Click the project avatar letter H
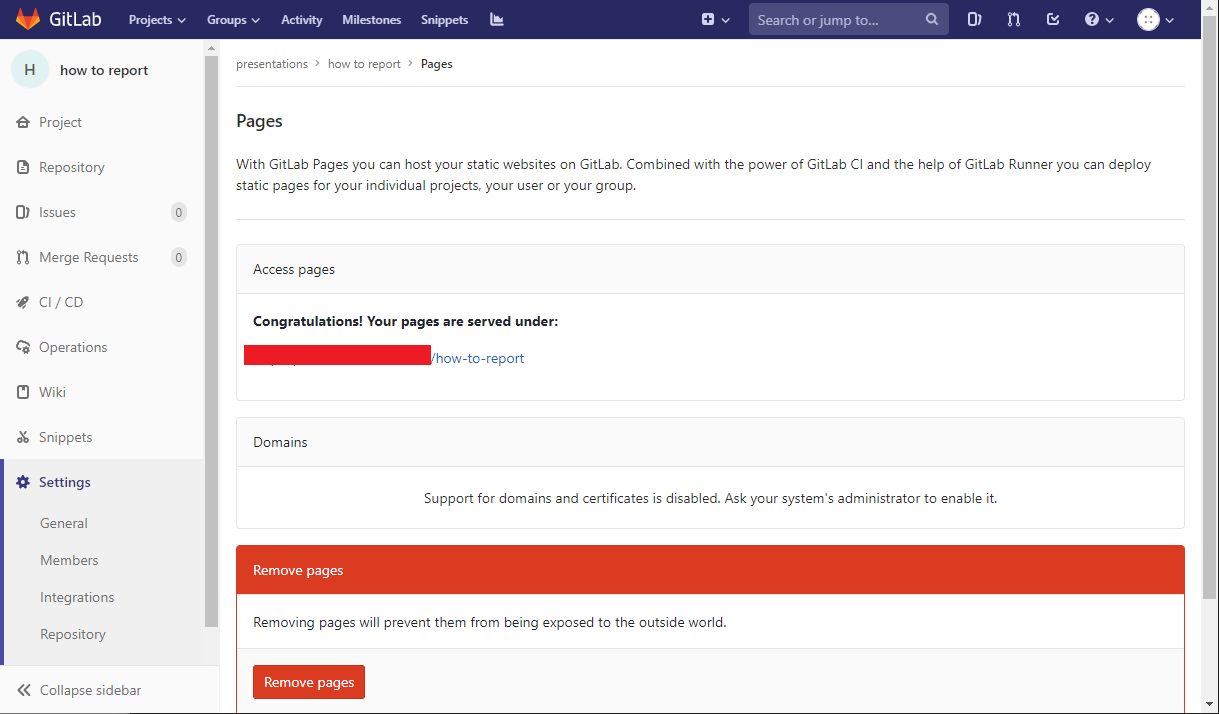 [29, 70]
